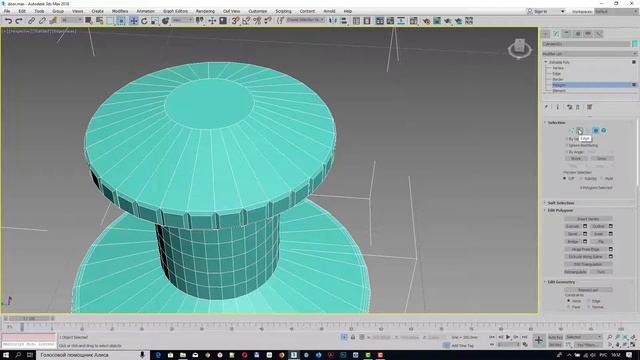Open the selection filter dropdown in toolbar

71,20
